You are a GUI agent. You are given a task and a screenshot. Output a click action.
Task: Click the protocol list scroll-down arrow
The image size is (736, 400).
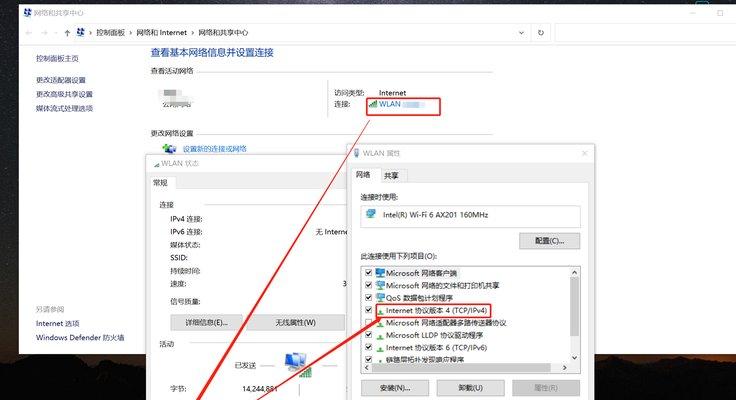[575, 358]
